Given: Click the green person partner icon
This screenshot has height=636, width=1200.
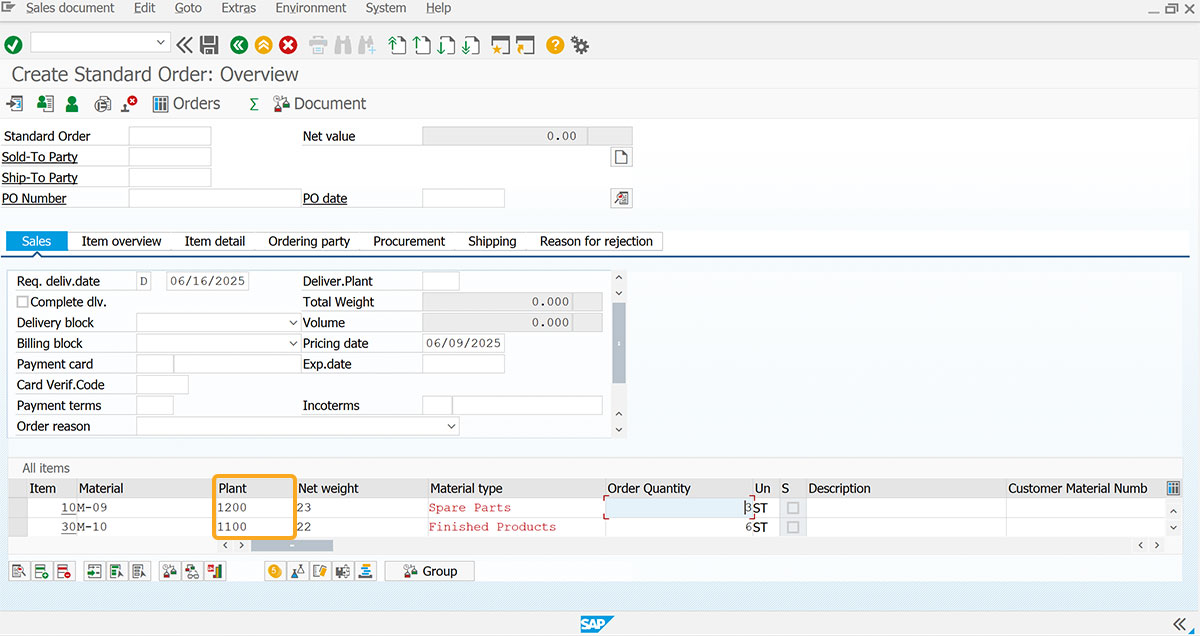Looking at the screenshot, I should tap(72, 104).
